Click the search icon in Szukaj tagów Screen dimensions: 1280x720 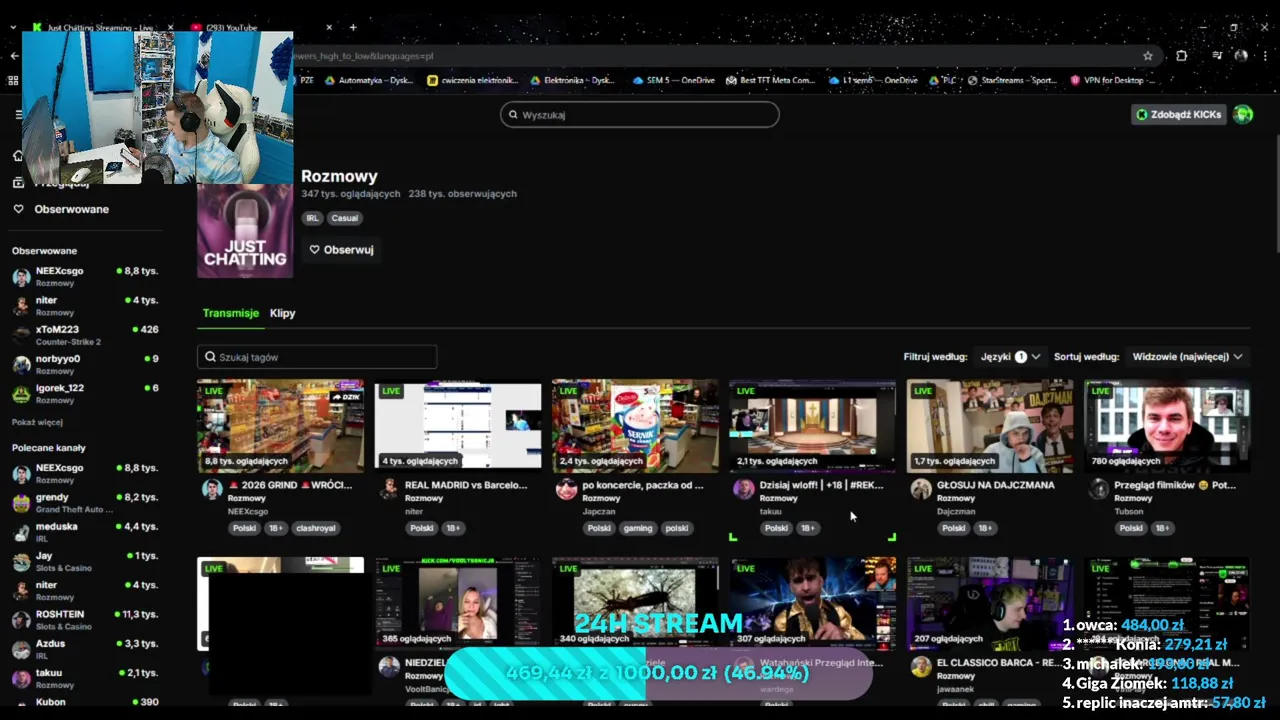point(211,357)
